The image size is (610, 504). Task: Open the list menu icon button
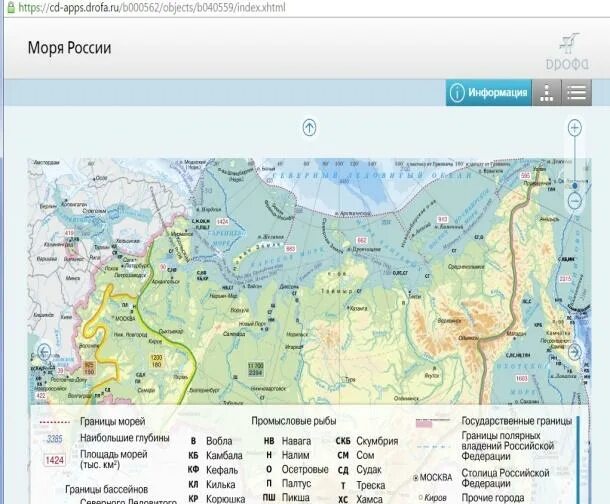pos(577,93)
